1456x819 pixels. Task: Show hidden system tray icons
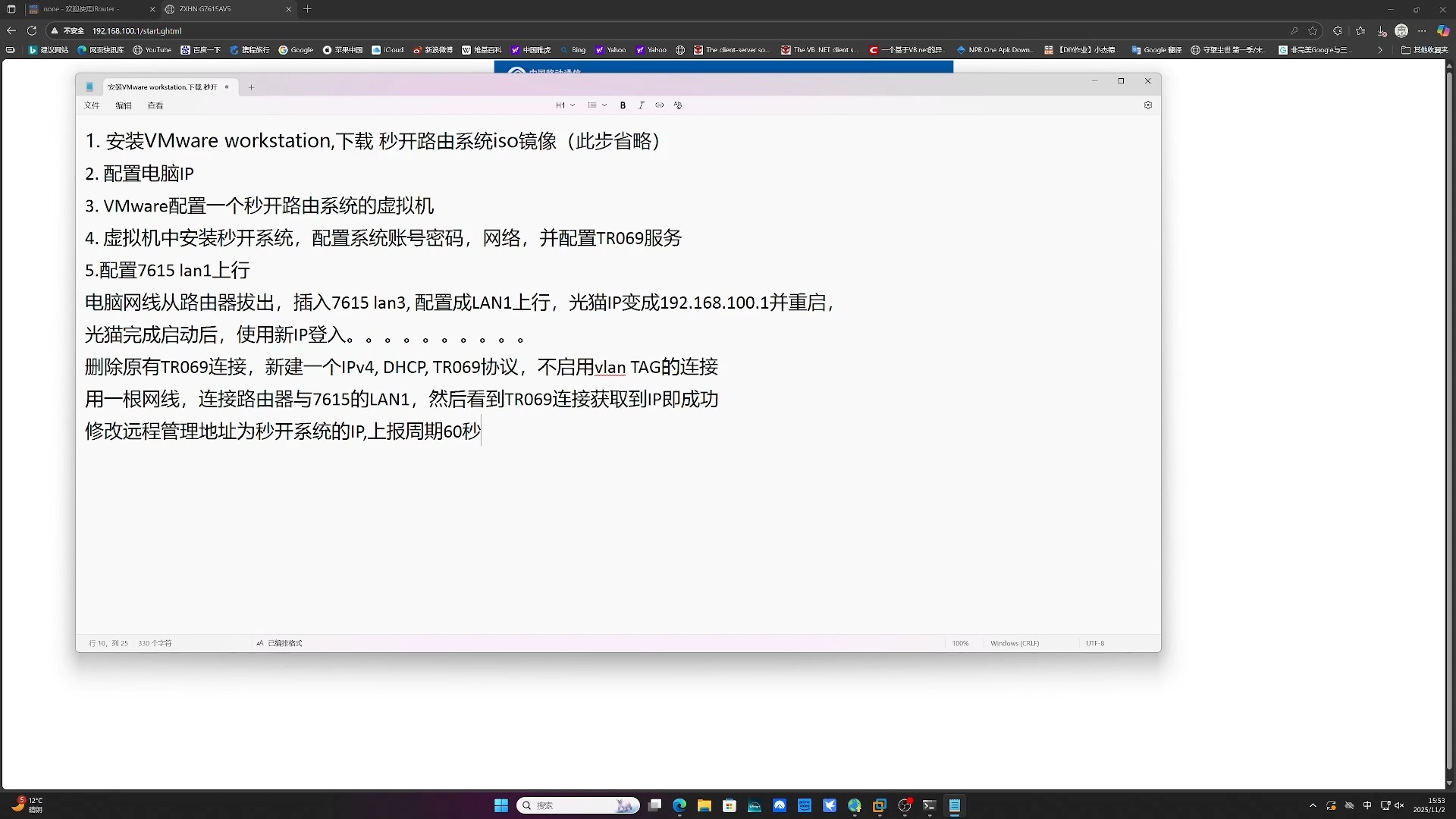click(1313, 805)
